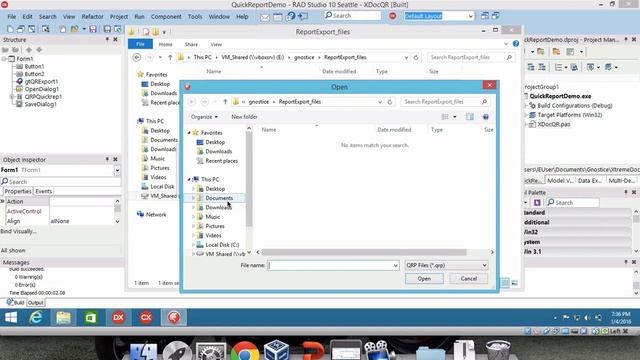Click the File name input field

point(330,265)
